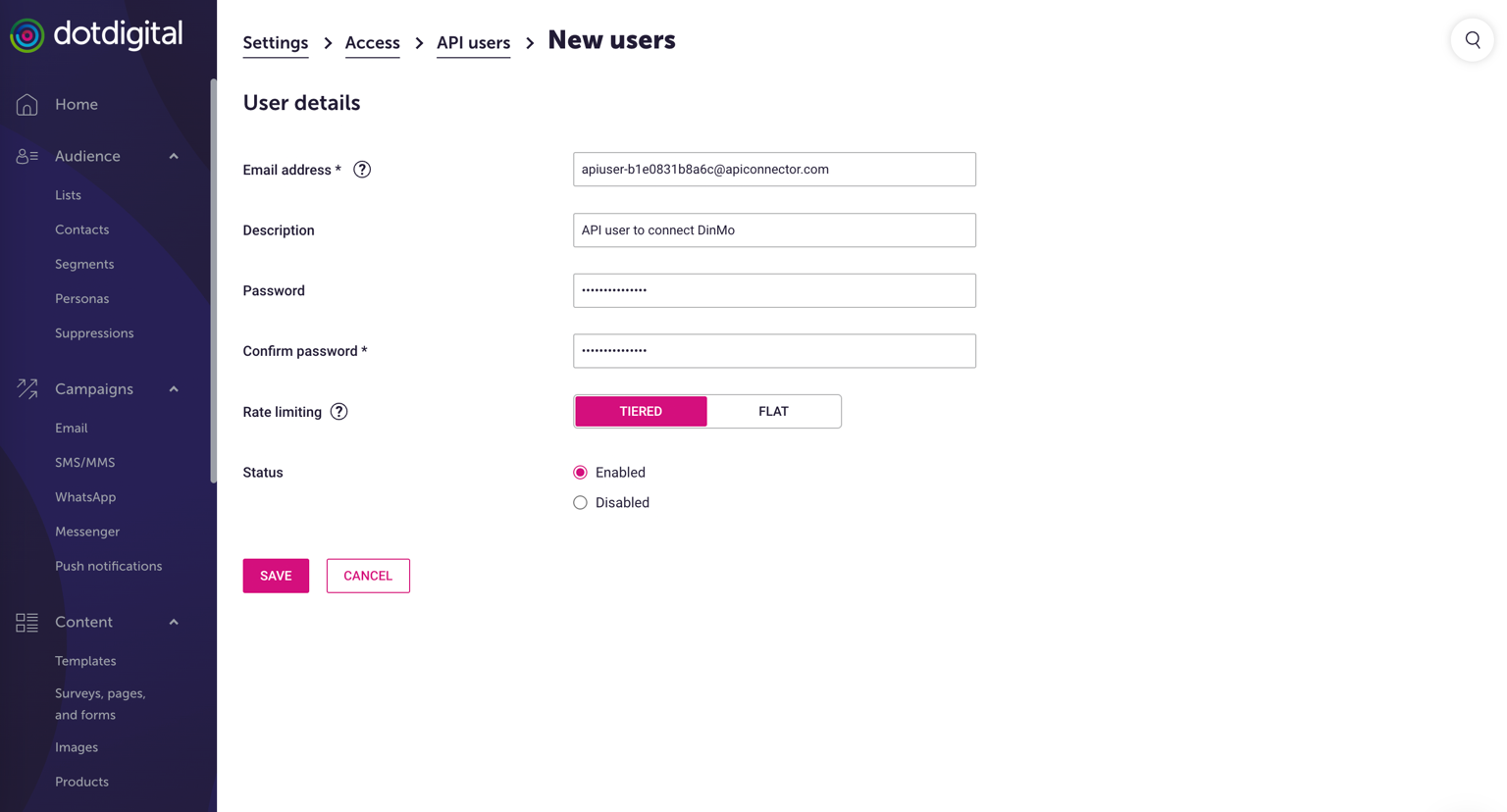Click the Home house icon
1507x812 pixels.
[26, 105]
